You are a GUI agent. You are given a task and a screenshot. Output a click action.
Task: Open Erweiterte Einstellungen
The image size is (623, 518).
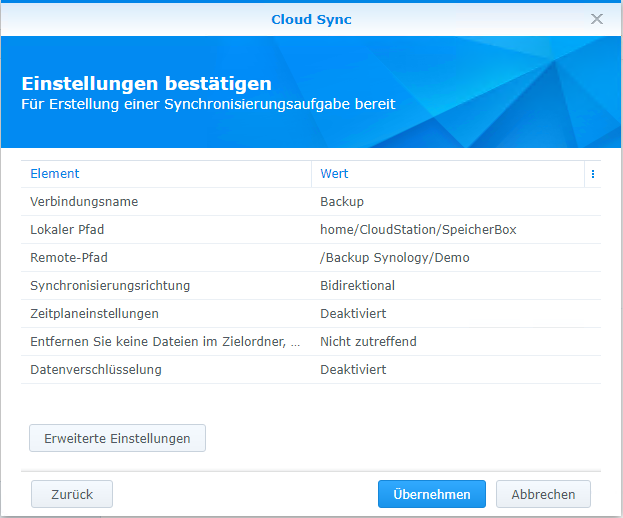tap(118, 438)
